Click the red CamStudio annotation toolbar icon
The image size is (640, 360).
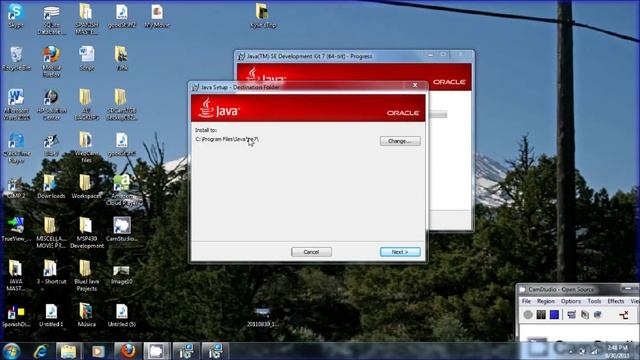click(623, 314)
